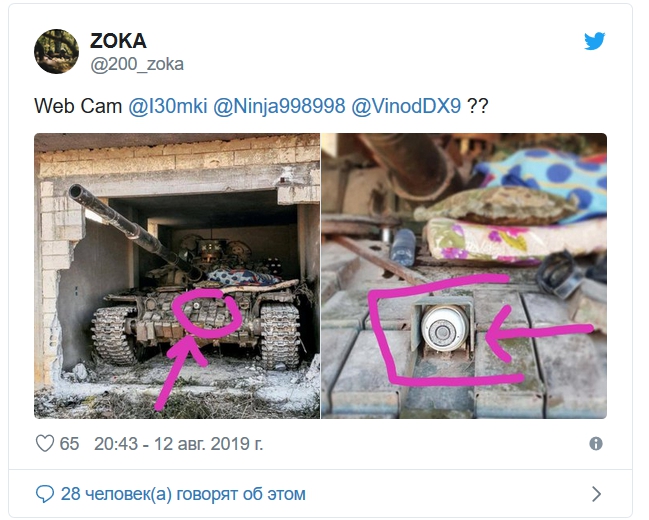The image size is (649, 520).
Task: Click the Twitter bird logo
Action: pos(594,41)
